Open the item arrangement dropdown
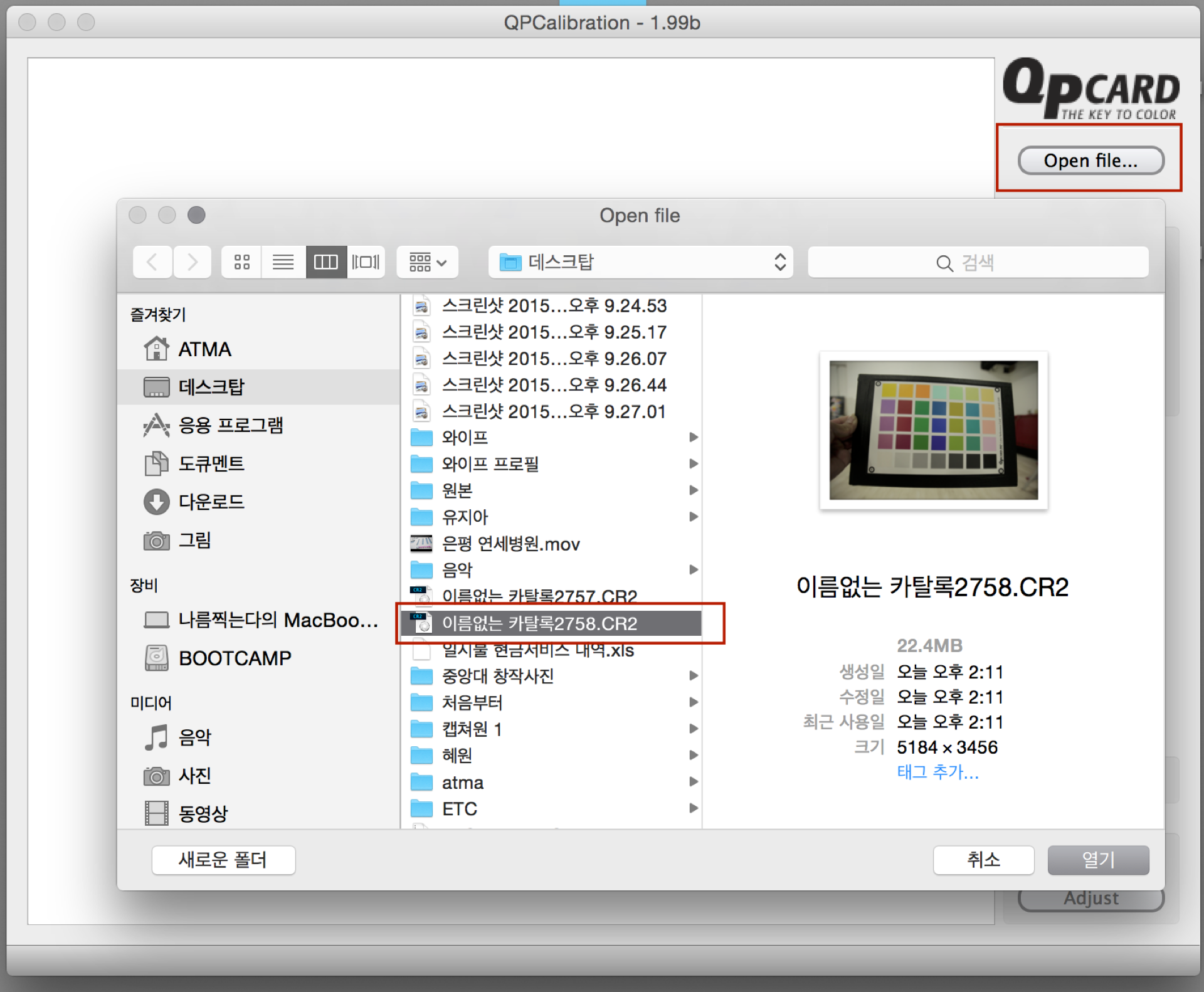 pyautogui.click(x=428, y=262)
